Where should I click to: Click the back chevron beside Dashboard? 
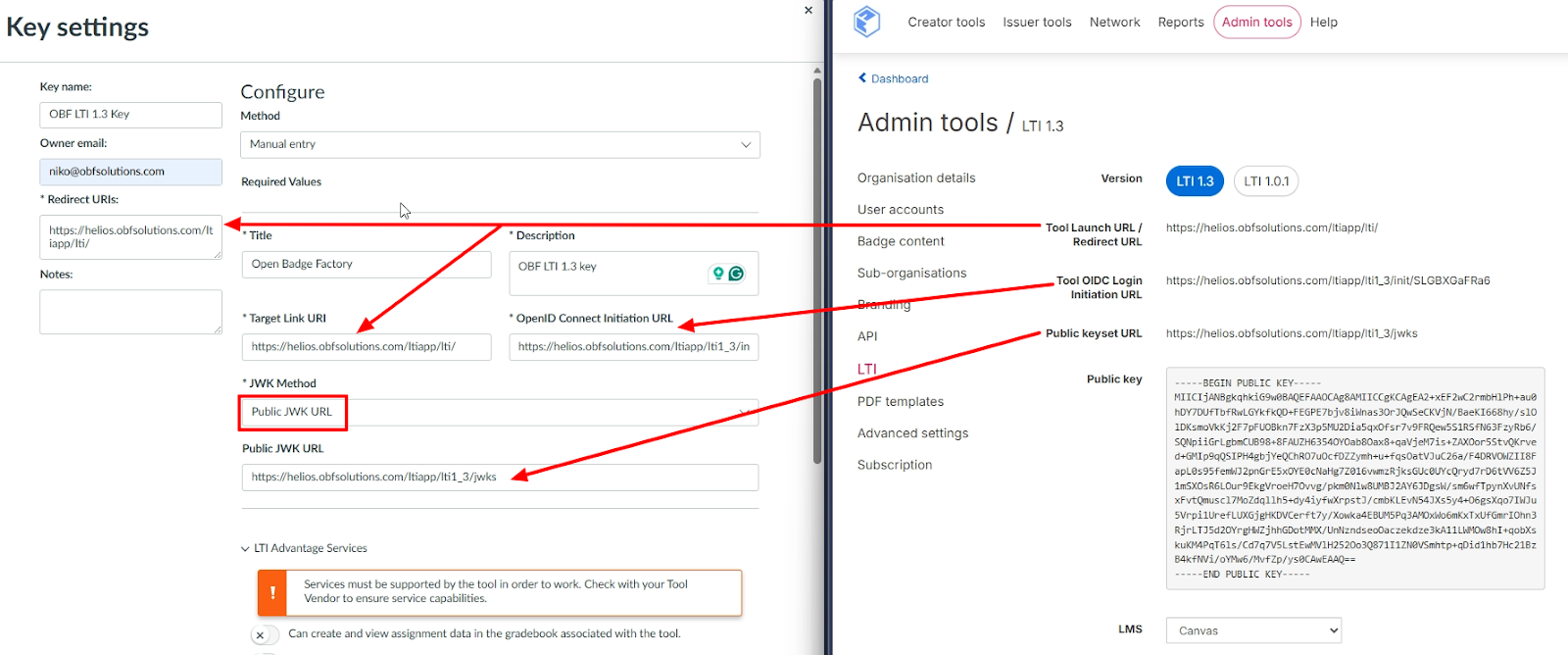(862, 78)
